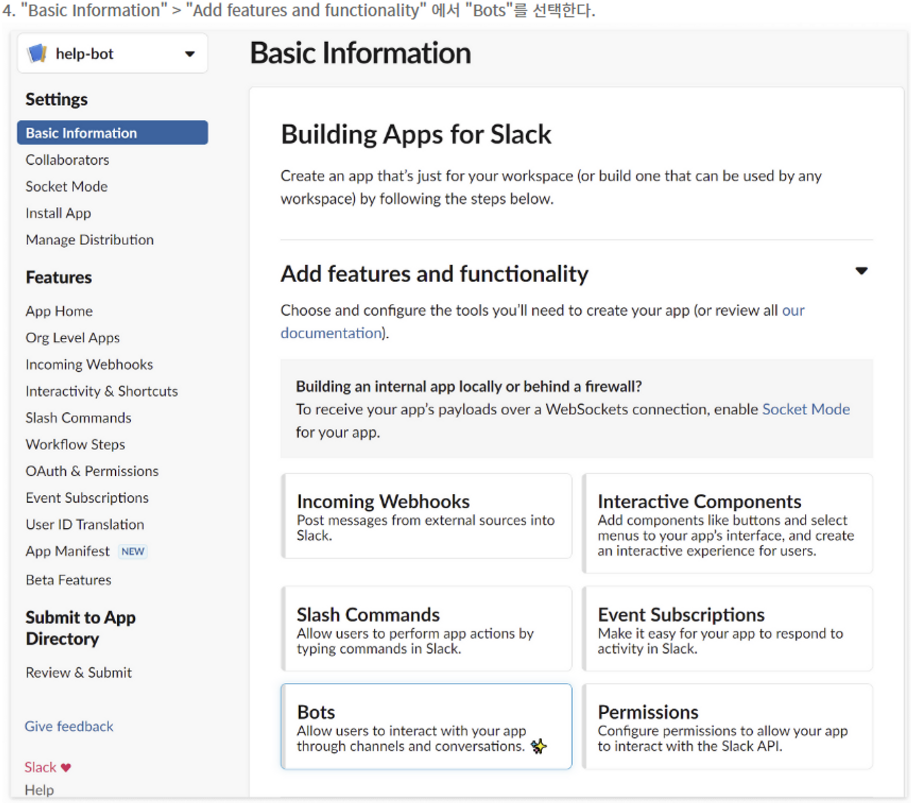Open Manage Distribution settings
Screen dimensions: 912x803
pos(90,240)
